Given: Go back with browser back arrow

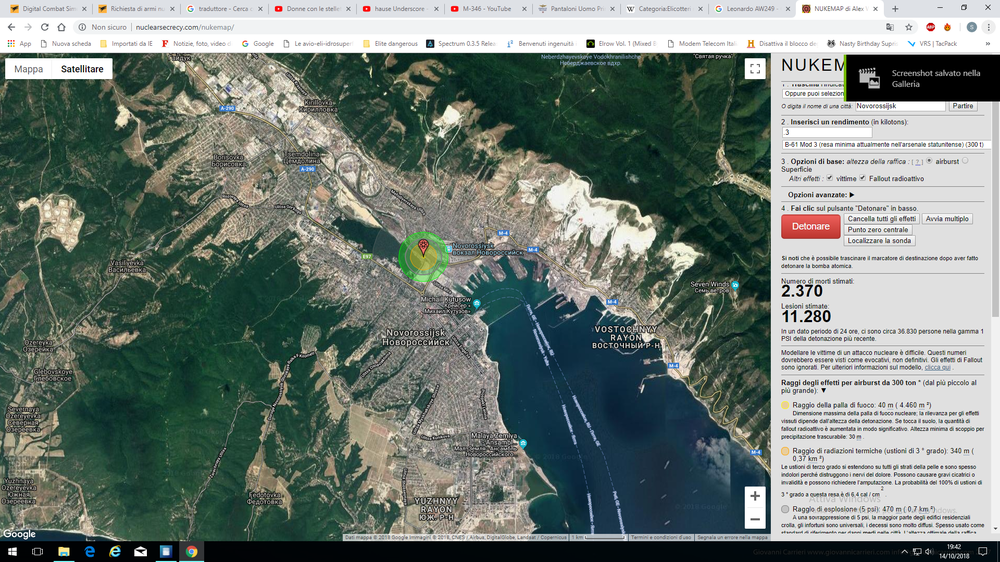Looking at the screenshot, I should point(11,27).
